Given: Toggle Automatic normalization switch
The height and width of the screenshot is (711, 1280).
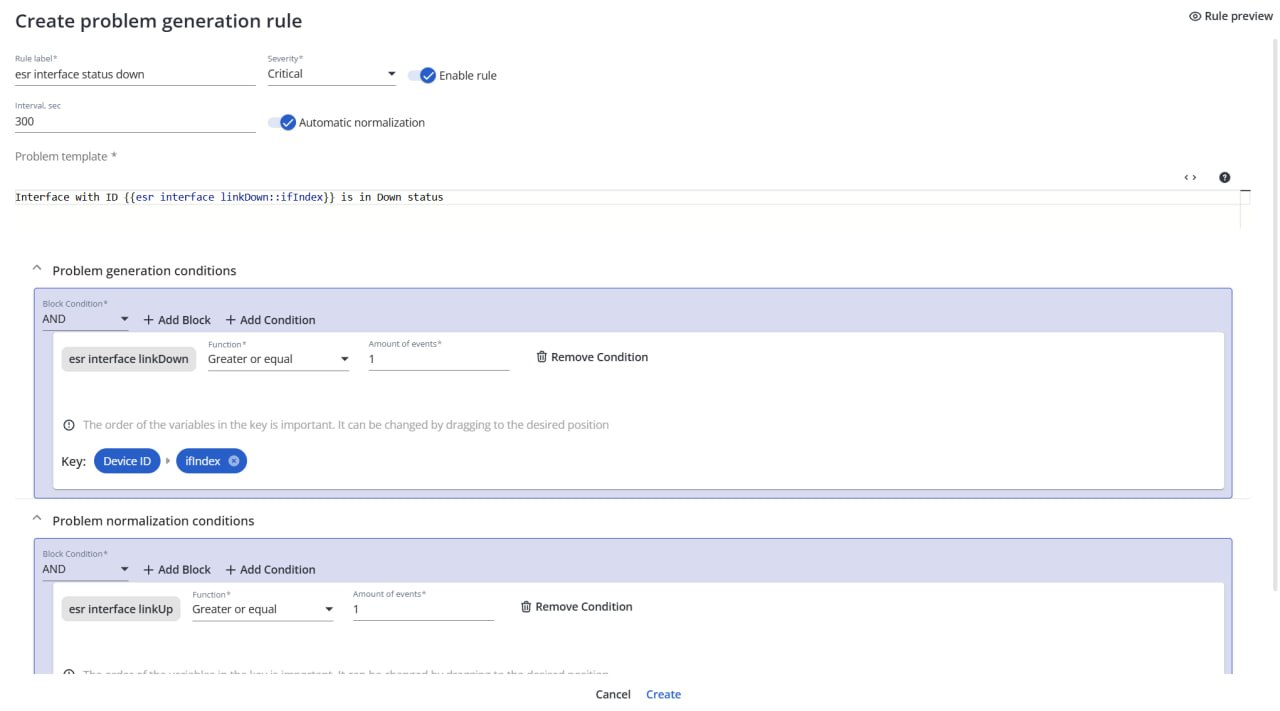Looking at the screenshot, I should 283,122.
